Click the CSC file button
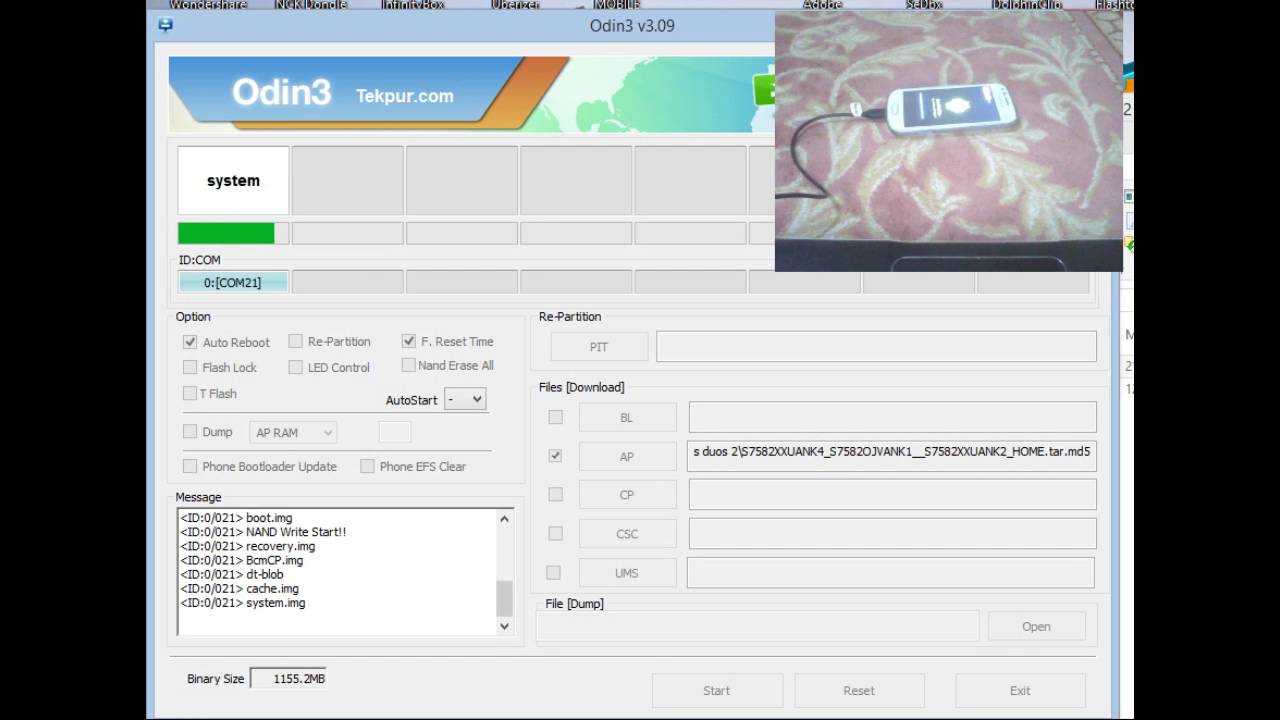Screen dimensions: 1280x720 (x=627, y=533)
